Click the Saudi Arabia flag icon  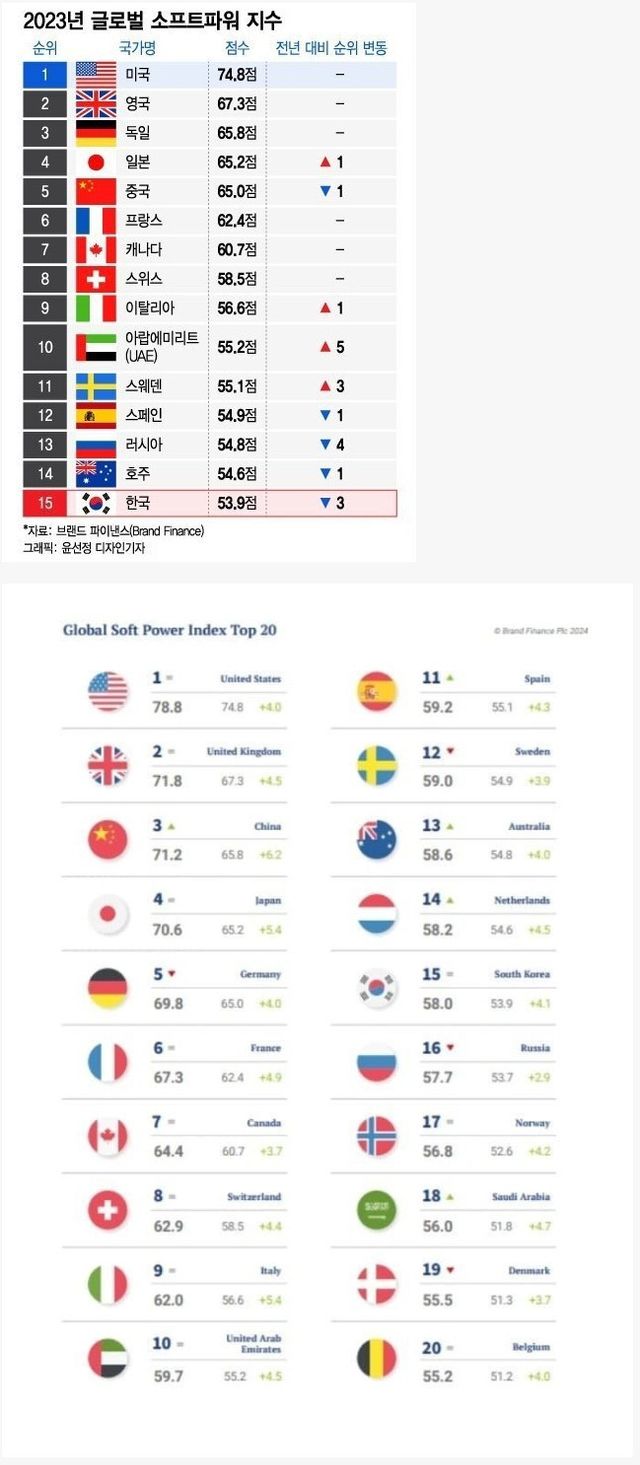377,1211
